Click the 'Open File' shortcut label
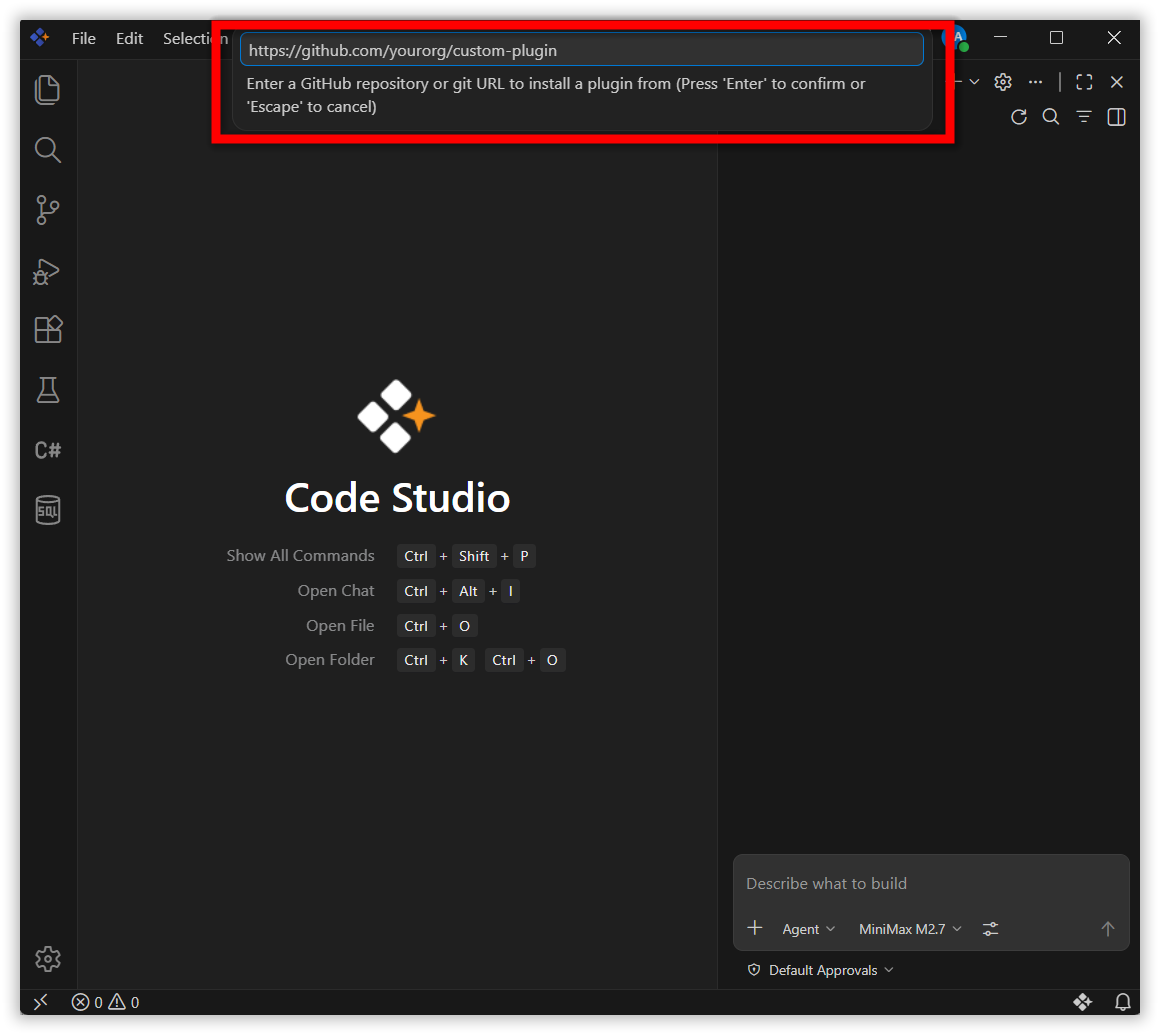Viewport: 1160px width, 1035px height. tap(340, 626)
